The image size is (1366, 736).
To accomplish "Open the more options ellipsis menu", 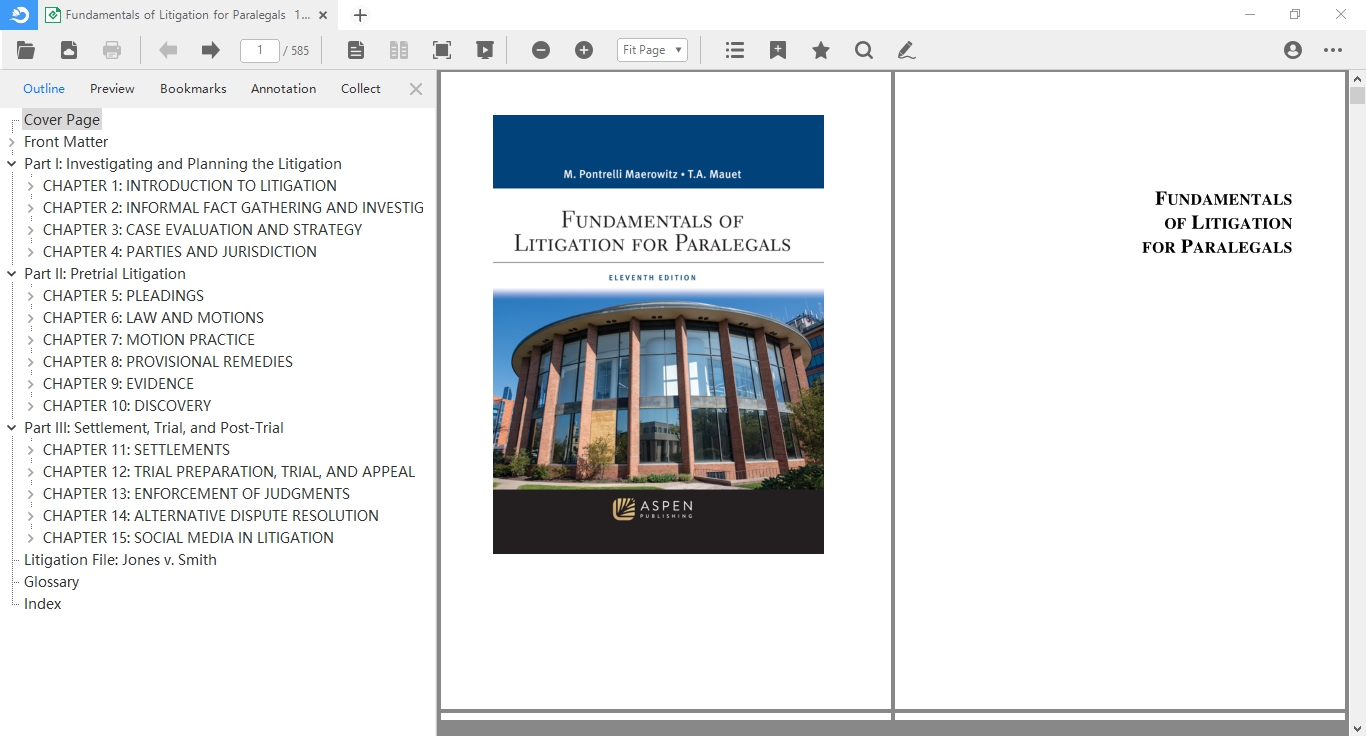I will click(1333, 50).
